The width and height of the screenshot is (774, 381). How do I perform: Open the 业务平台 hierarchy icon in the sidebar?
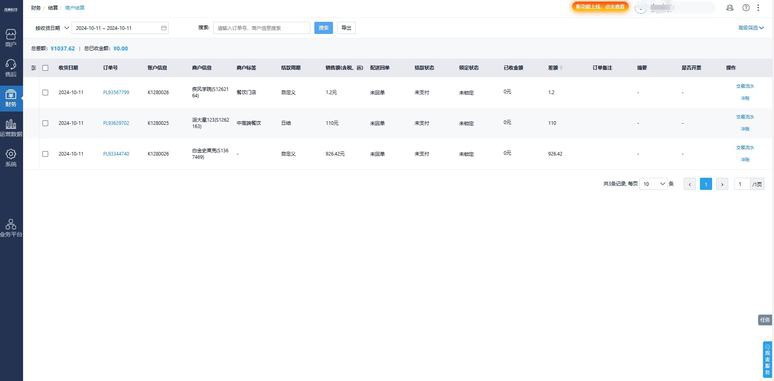tap(11, 228)
